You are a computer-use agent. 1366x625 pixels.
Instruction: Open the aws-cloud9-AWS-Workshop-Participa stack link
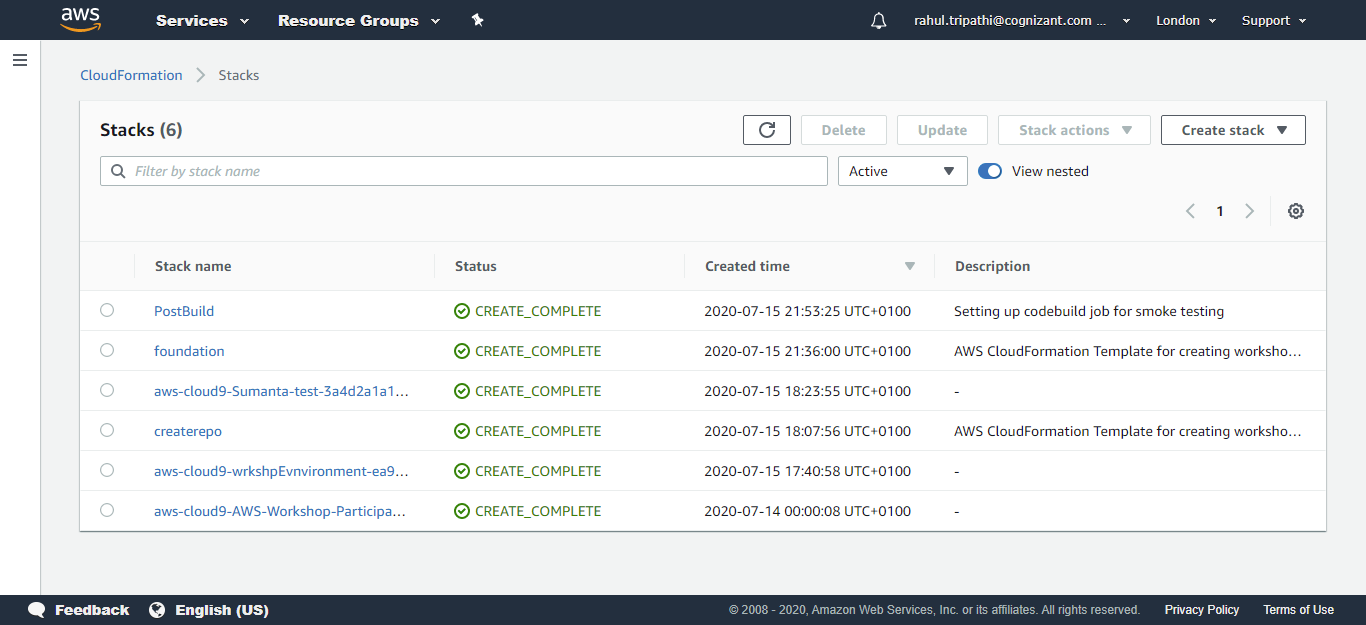coord(280,511)
